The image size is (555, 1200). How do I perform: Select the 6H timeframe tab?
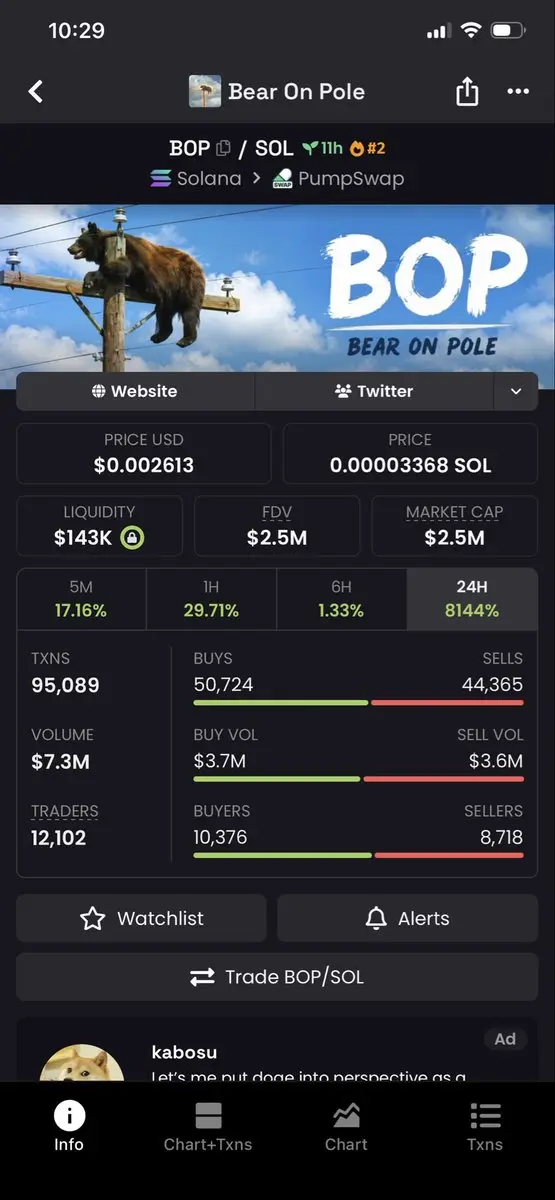pos(341,599)
